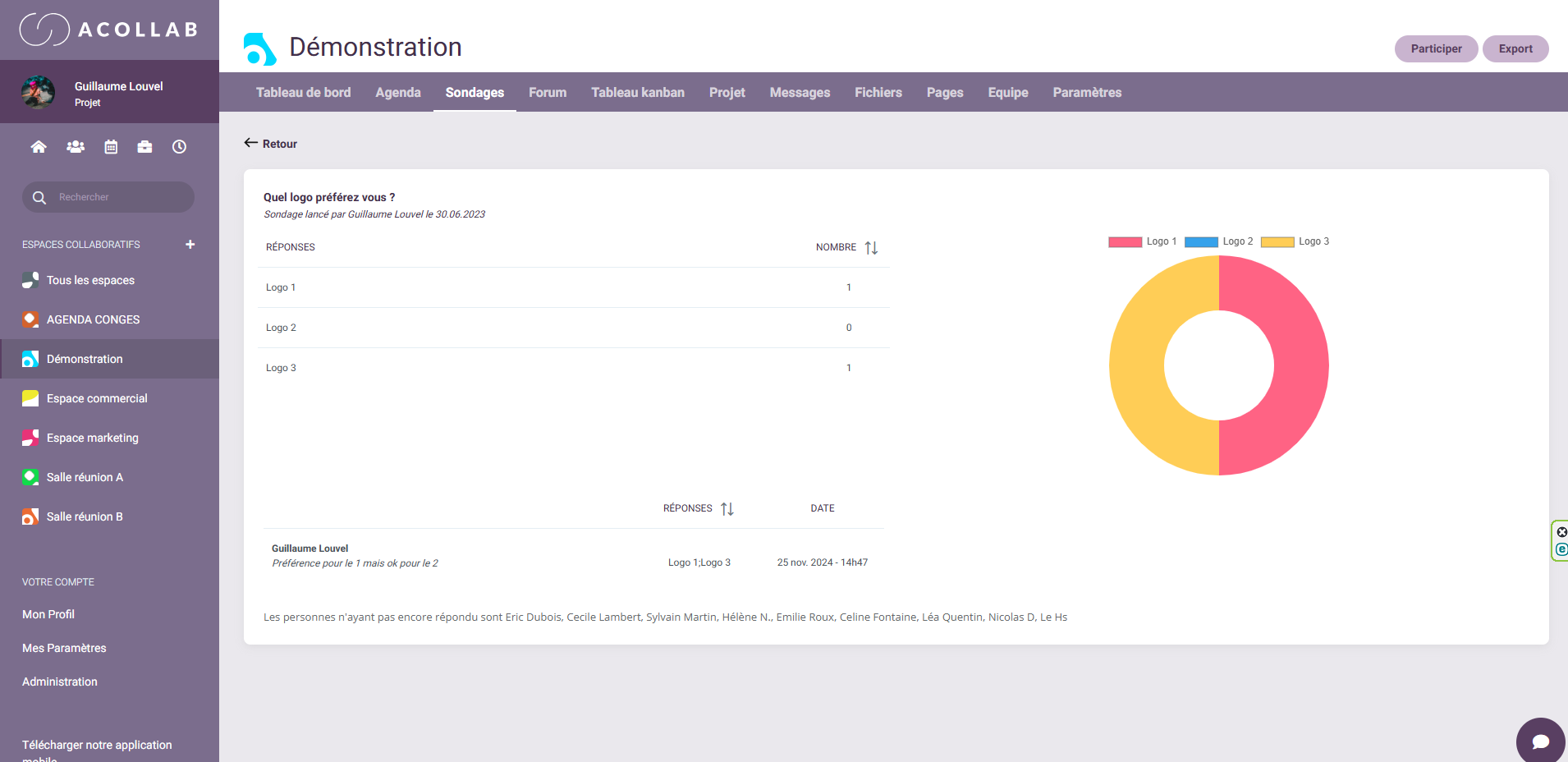Toggle Logo 1 legend in chart

click(x=1142, y=241)
